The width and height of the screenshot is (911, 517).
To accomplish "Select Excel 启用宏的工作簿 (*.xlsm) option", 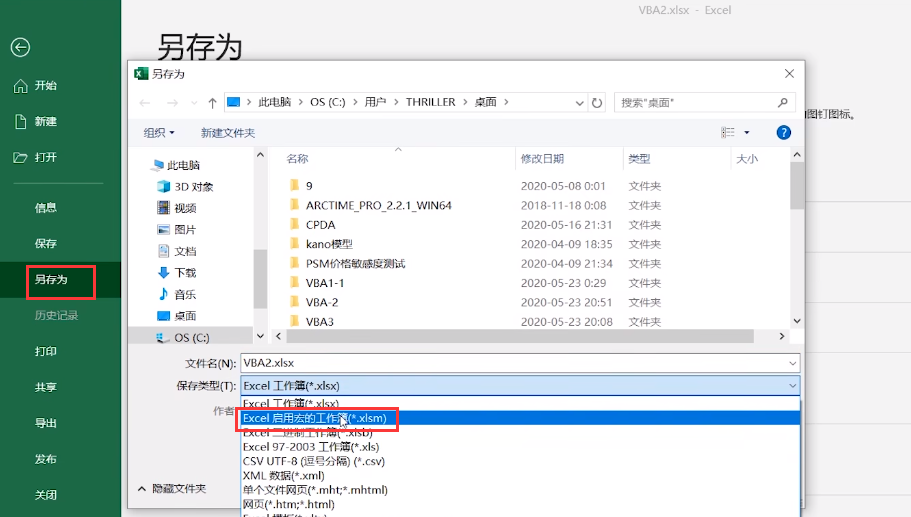I will pyautogui.click(x=520, y=418).
